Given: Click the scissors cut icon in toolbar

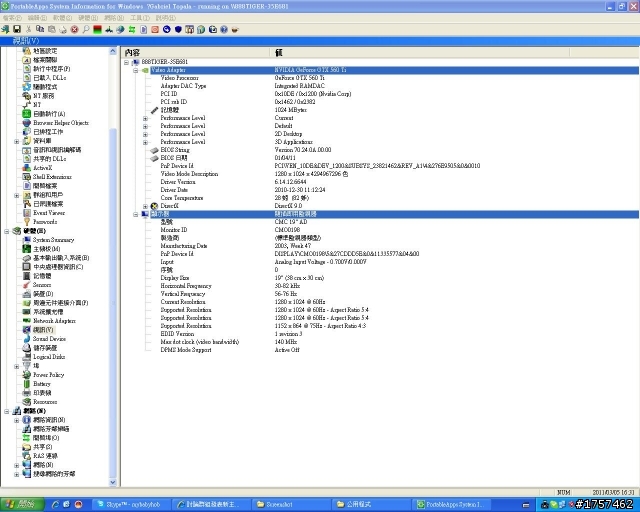Looking at the screenshot, I should point(28,29).
